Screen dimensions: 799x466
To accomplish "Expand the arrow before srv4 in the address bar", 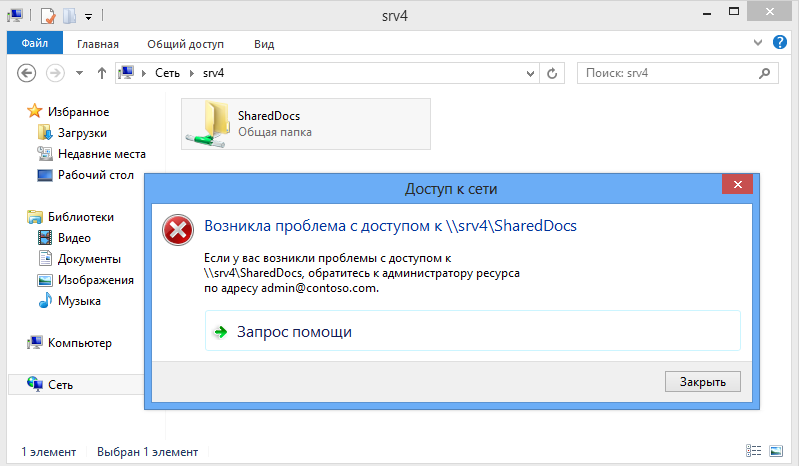I will 192,73.
